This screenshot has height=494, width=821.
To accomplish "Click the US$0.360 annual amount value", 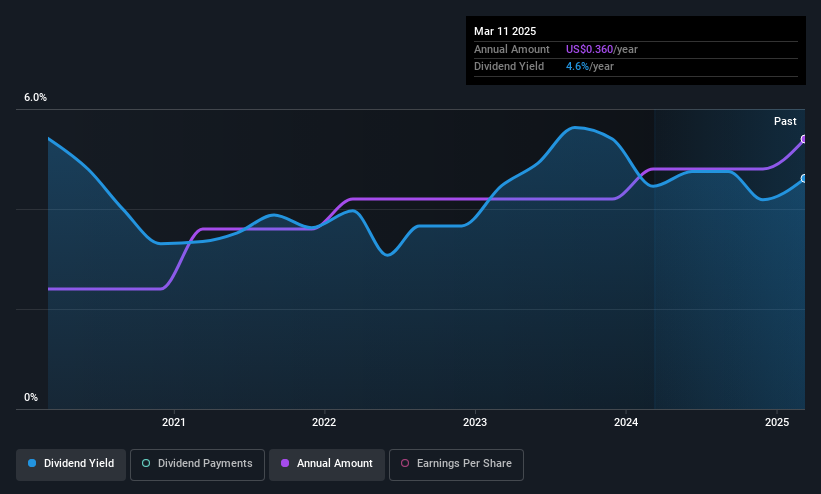I will point(589,49).
